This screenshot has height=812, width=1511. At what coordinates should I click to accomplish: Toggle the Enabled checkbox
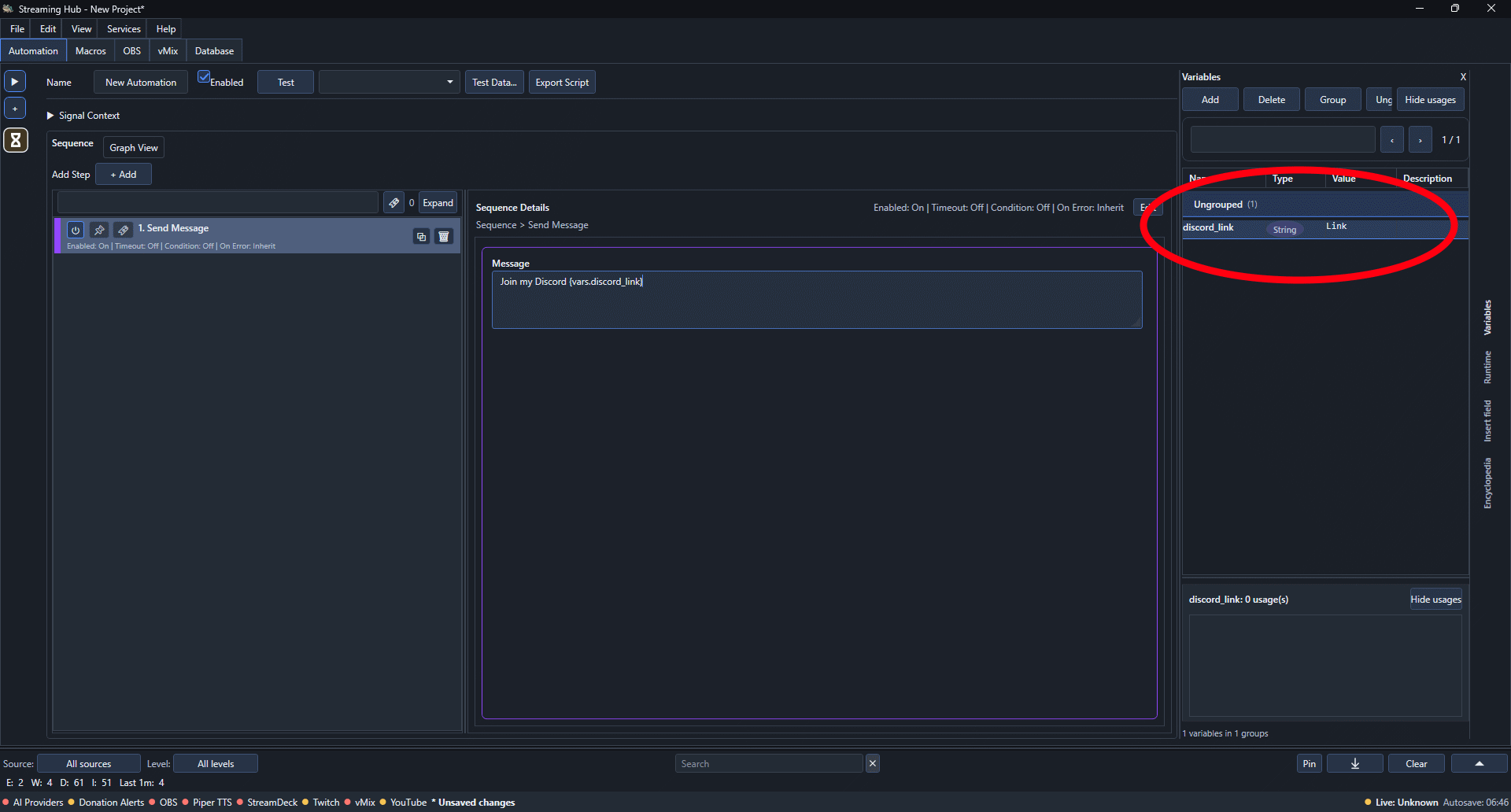click(204, 77)
